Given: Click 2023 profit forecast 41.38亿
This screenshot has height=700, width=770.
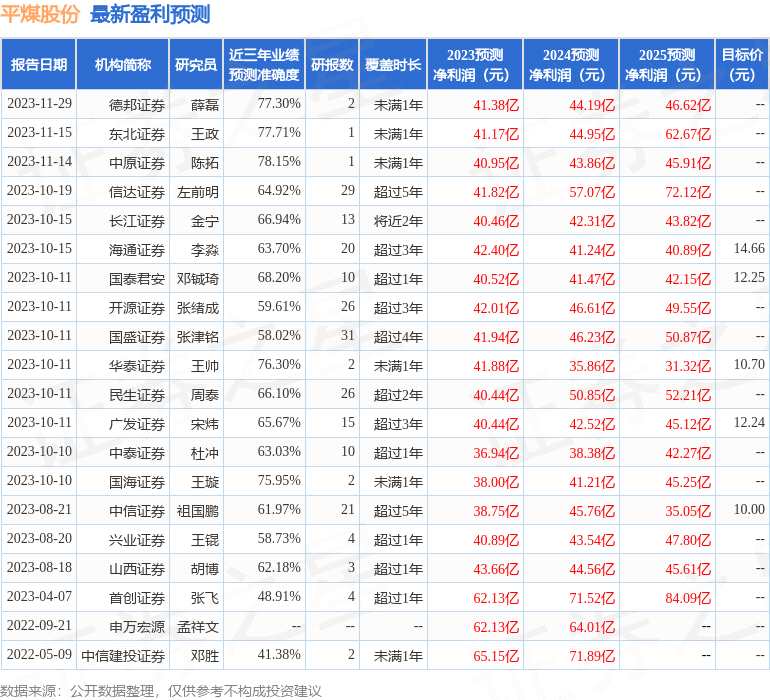Looking at the screenshot, I should [x=496, y=105].
